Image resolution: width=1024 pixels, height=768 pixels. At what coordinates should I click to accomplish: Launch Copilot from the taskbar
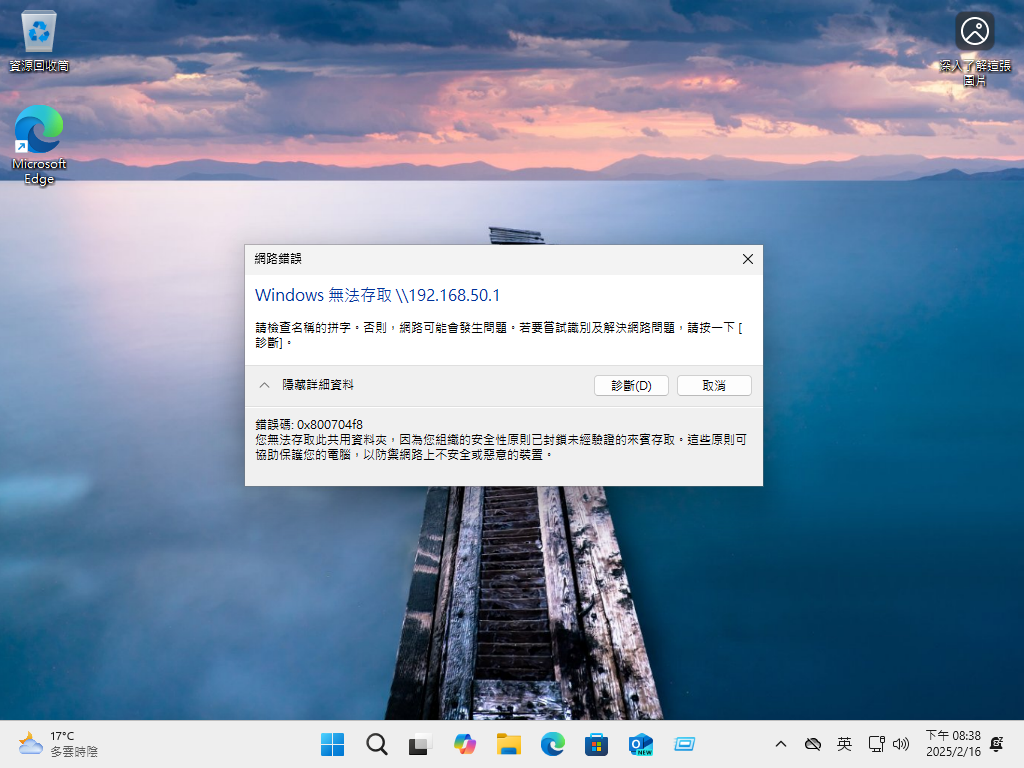(x=465, y=744)
